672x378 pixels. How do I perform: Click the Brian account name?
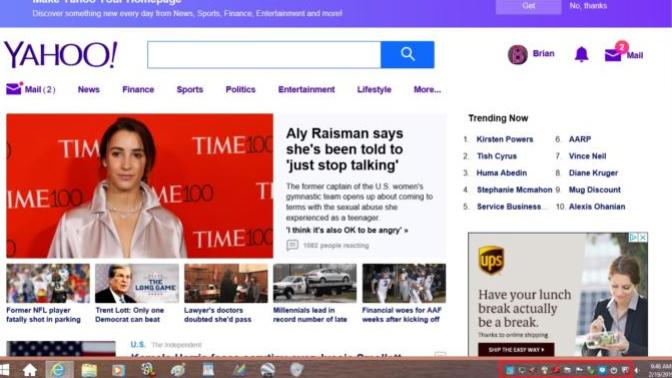(543, 54)
